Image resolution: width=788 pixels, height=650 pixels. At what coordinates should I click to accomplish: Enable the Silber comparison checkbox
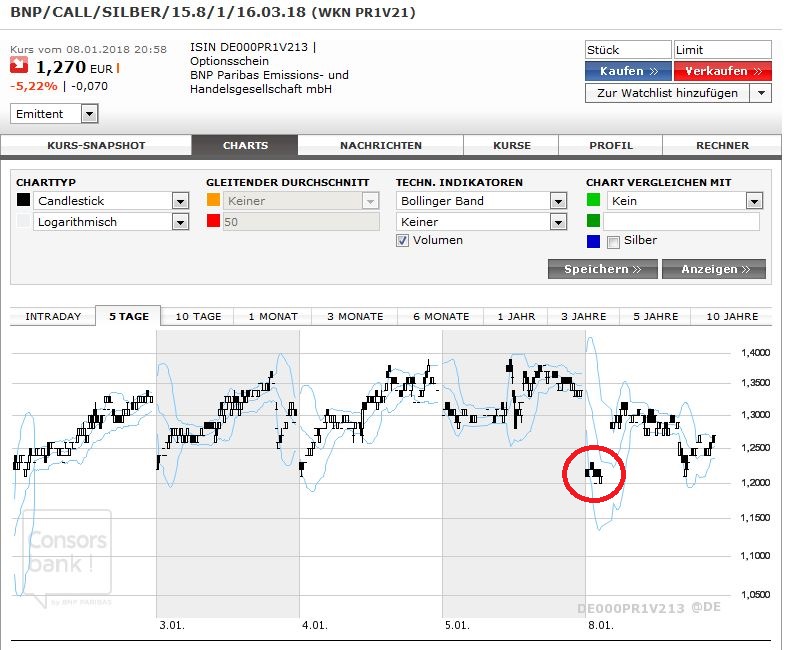click(613, 242)
